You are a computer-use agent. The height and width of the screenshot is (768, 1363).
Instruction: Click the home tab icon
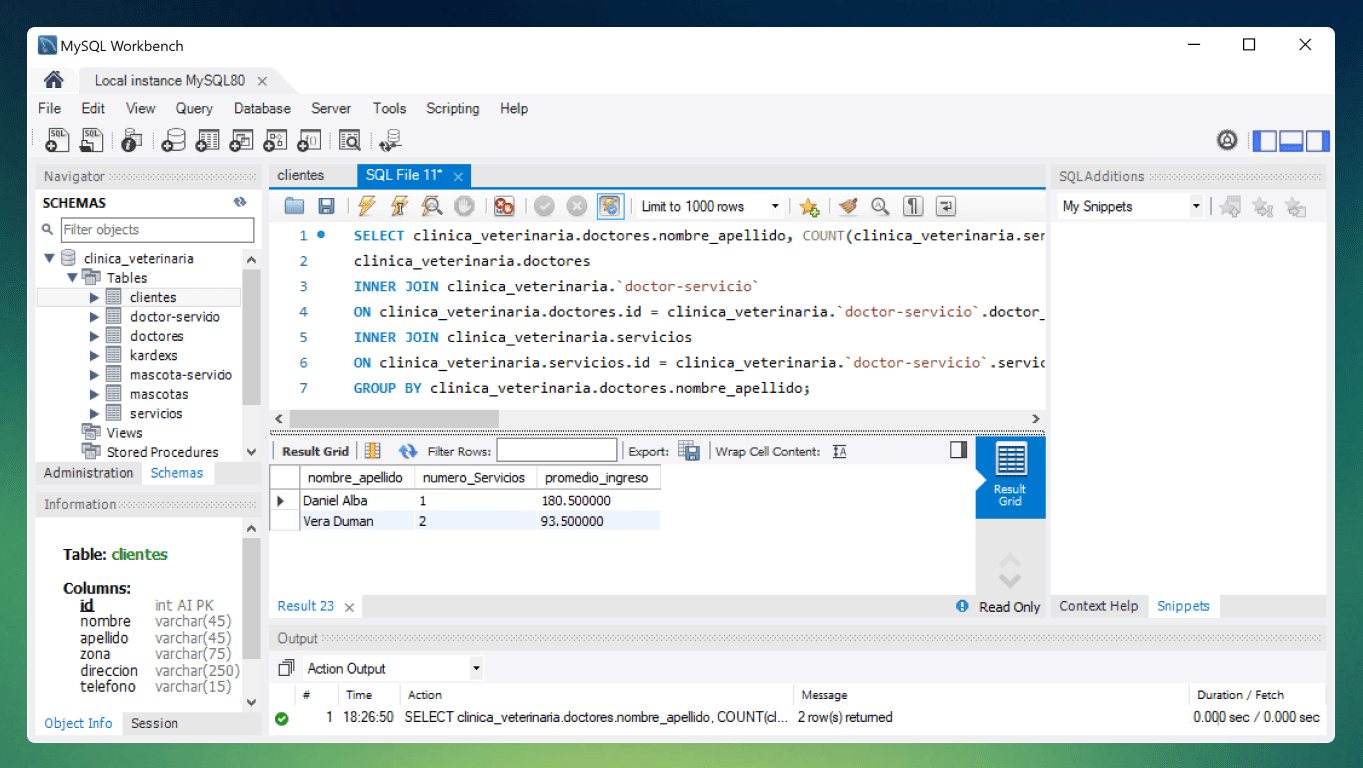pyautogui.click(x=54, y=80)
